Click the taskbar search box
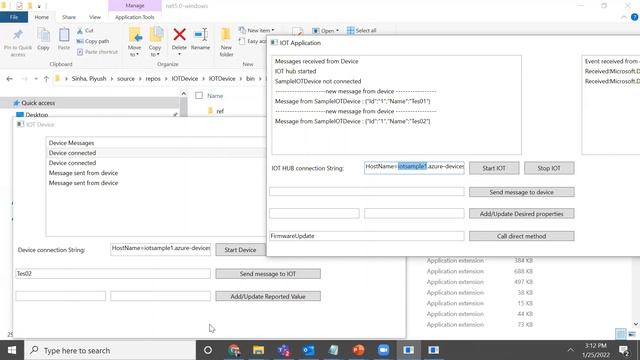Viewport: 640px width, 360px height. 110,350
